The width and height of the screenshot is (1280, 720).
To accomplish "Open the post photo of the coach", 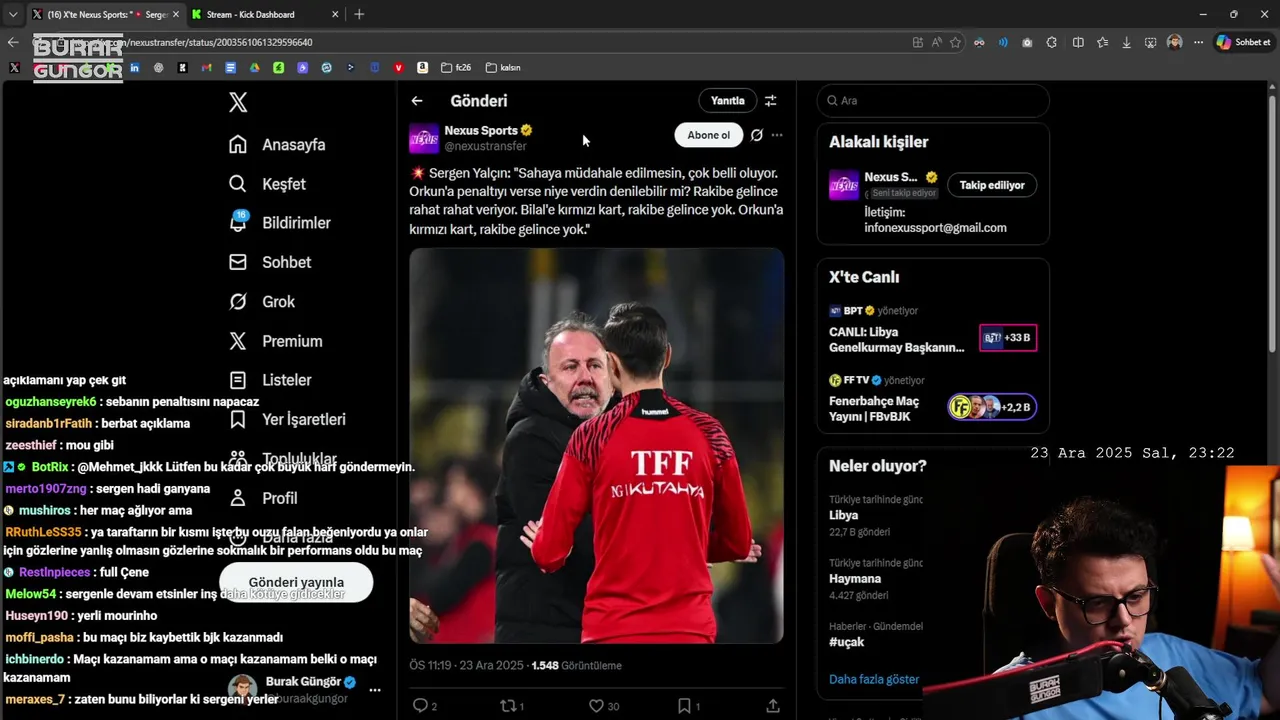I will point(596,445).
